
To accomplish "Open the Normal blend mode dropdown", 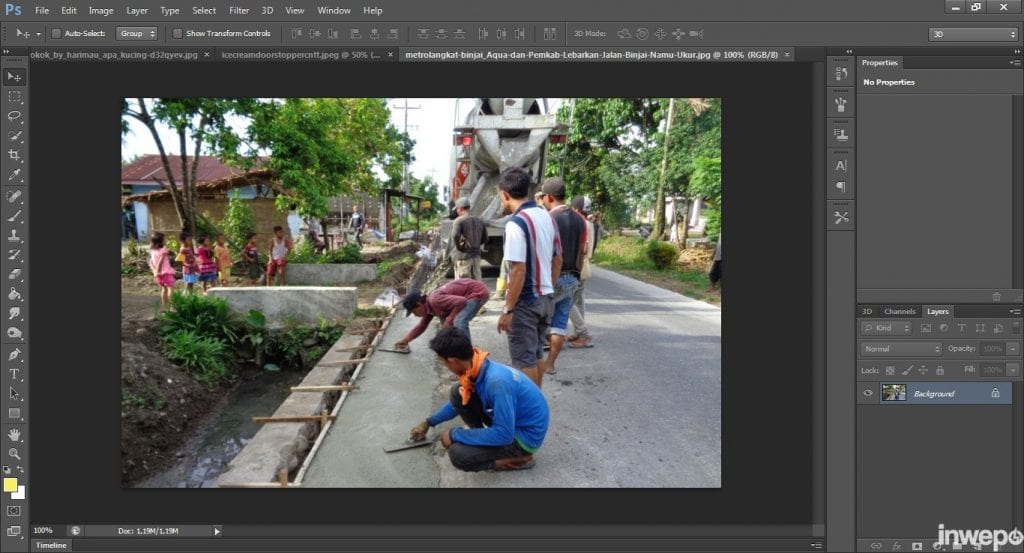I will coord(901,349).
